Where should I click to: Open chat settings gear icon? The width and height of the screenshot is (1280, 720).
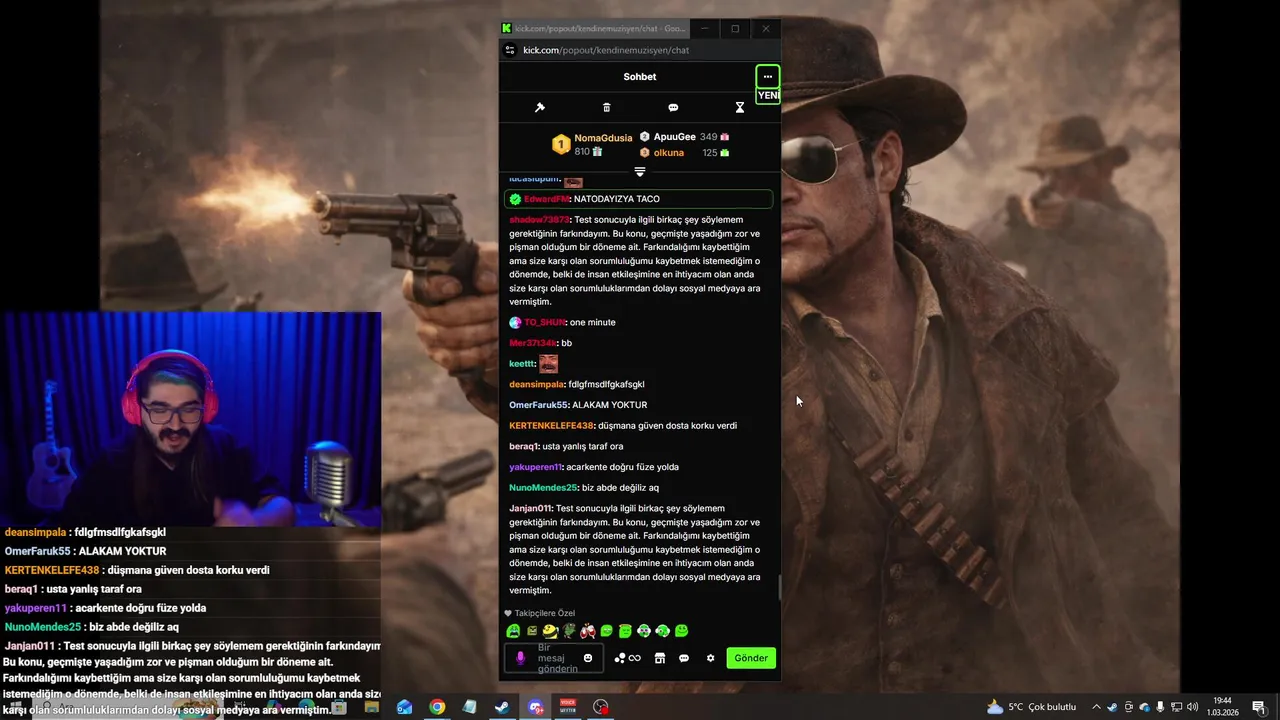(711, 658)
